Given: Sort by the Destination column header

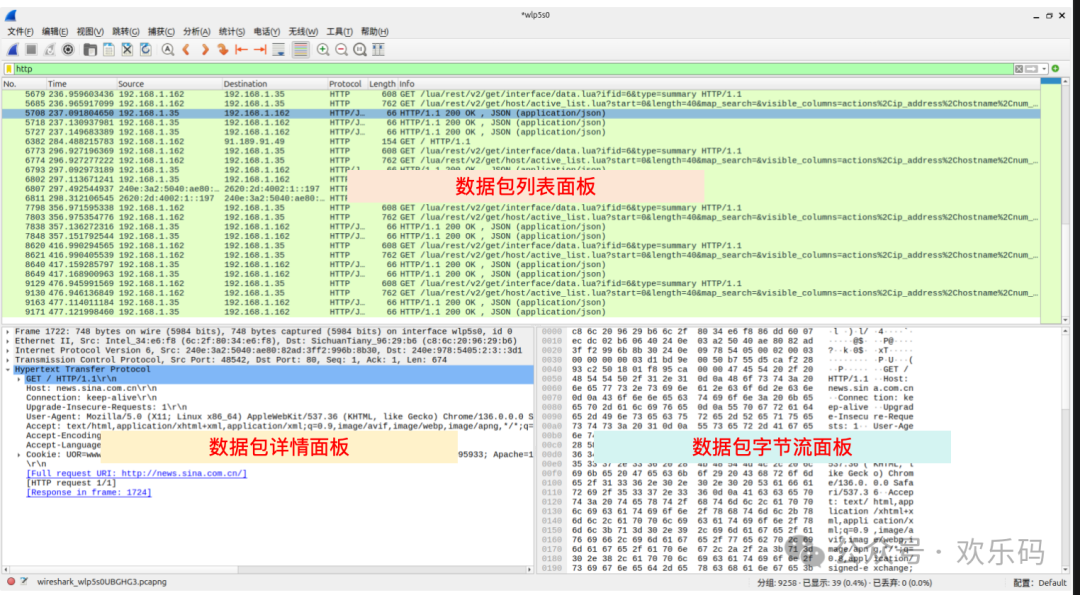Looking at the screenshot, I should pos(274,84).
